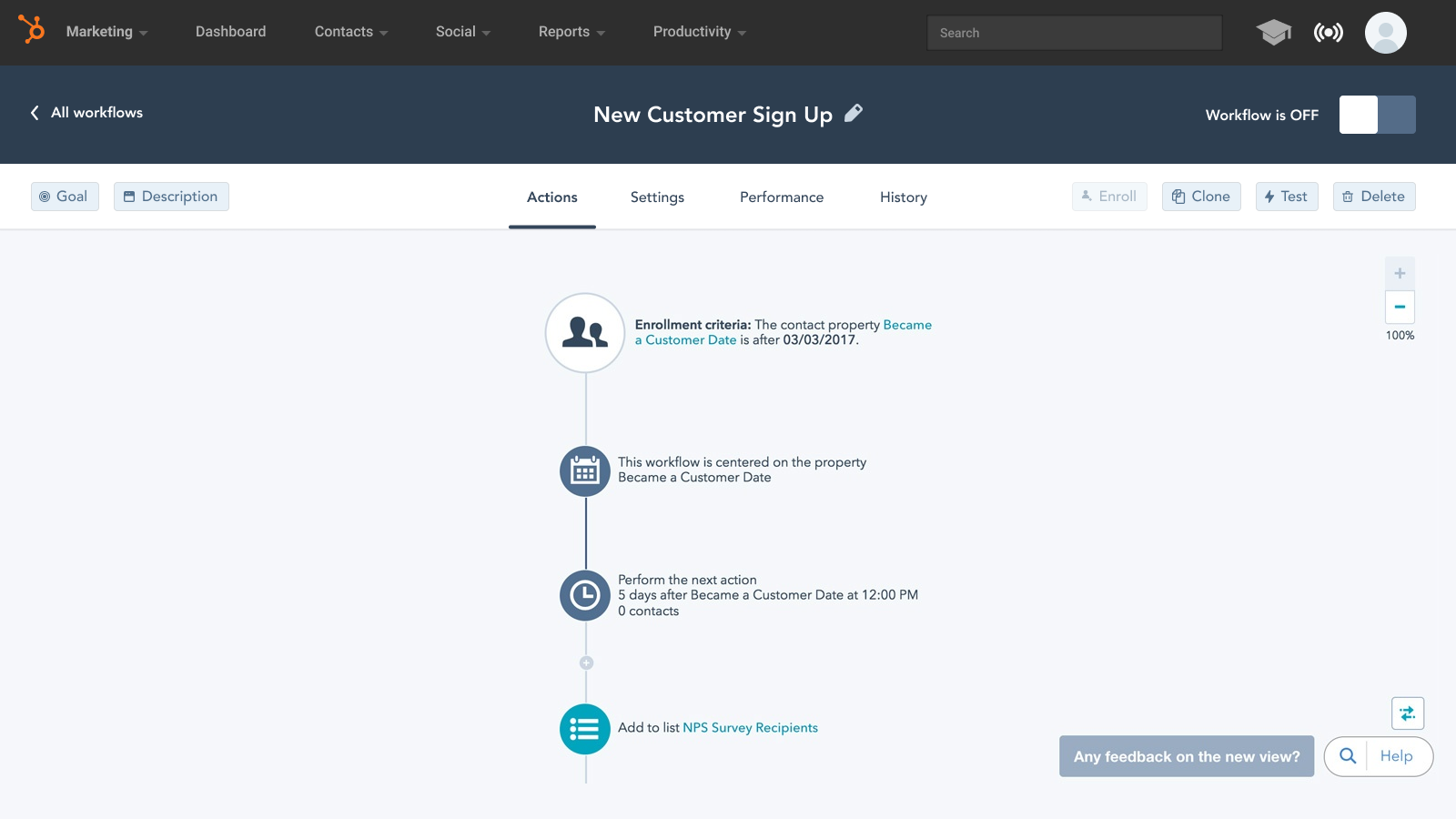Image resolution: width=1456 pixels, height=819 pixels.
Task: Expand the Reports dropdown menu
Action: click(571, 32)
